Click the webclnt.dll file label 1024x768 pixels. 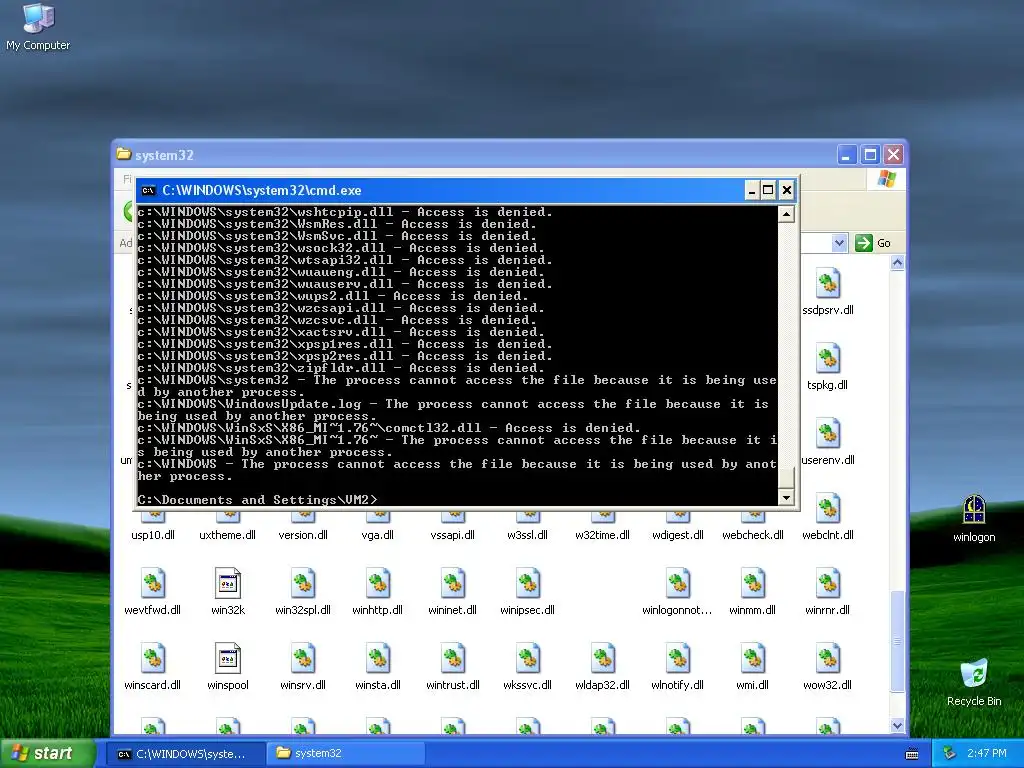827,535
